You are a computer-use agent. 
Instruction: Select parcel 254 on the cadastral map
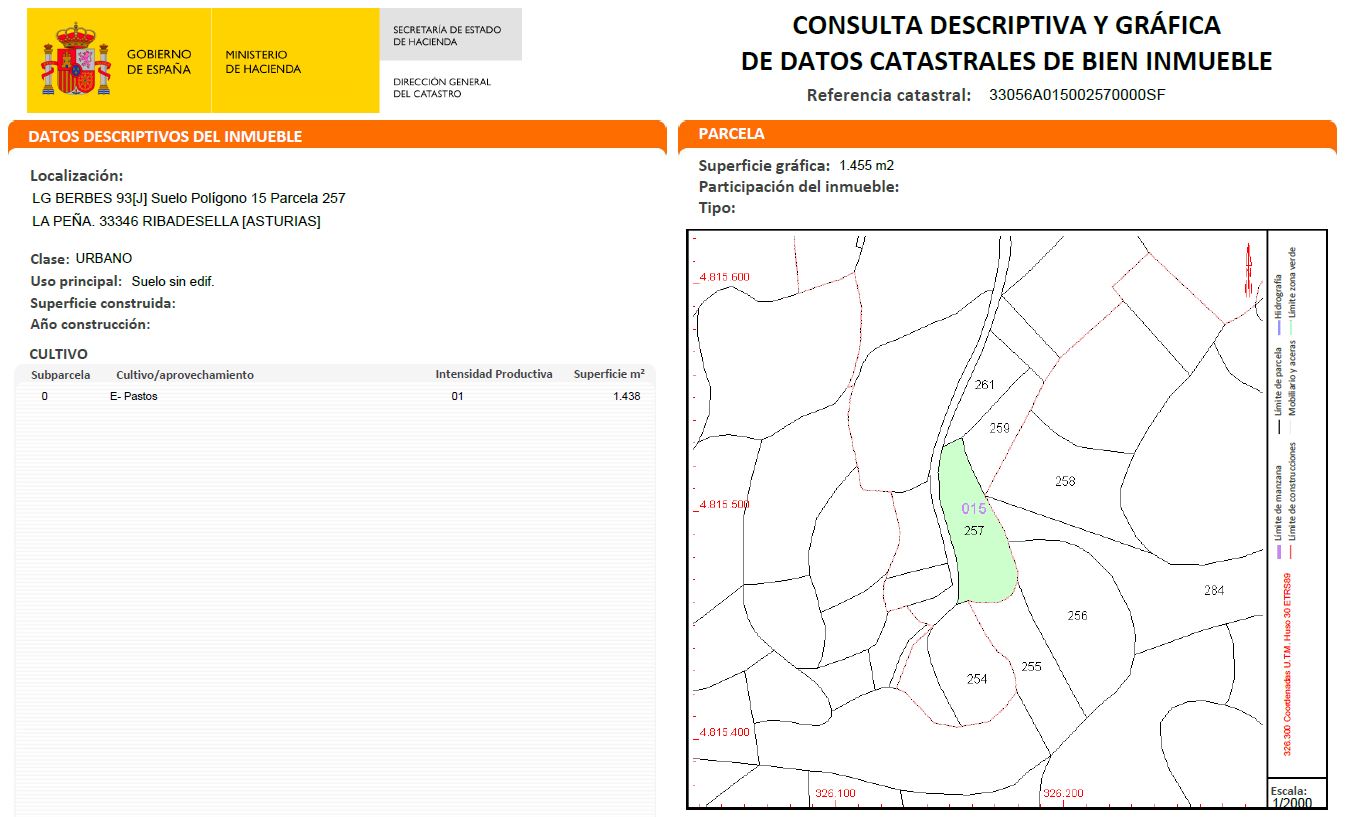coord(977,679)
